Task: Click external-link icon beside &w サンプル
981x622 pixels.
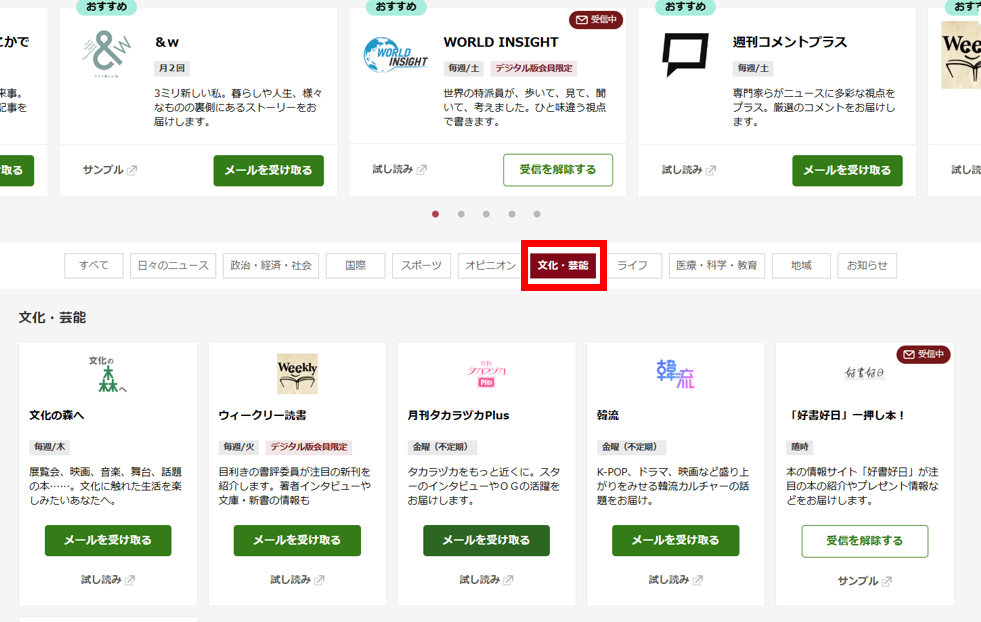Action: point(131,170)
